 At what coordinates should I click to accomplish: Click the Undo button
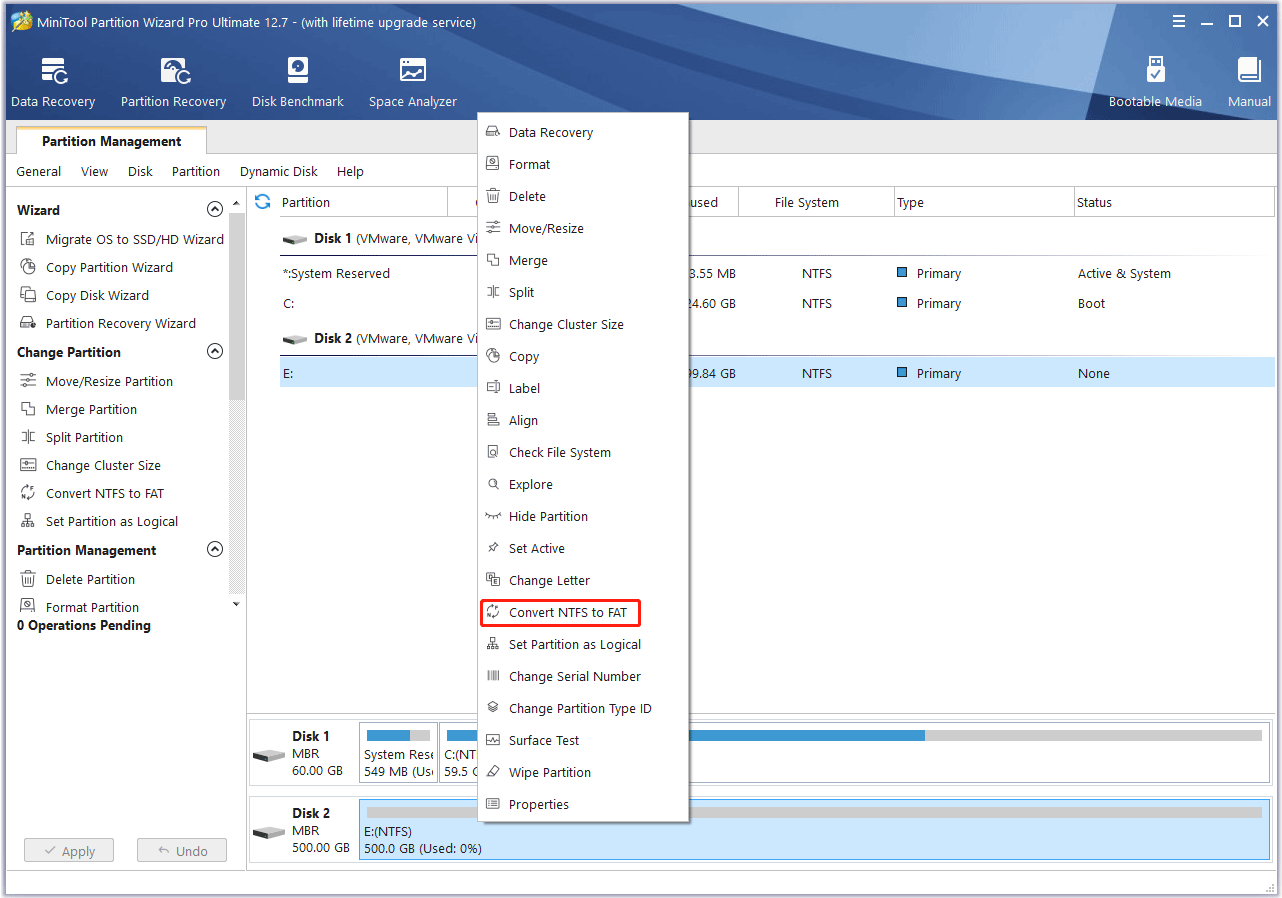point(182,851)
